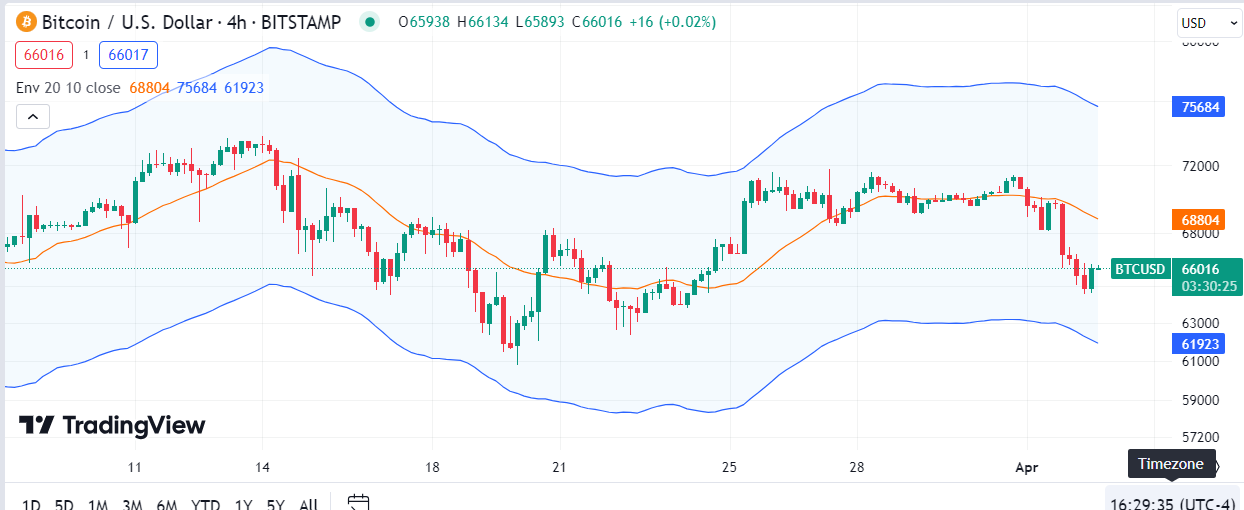Click the upper band 75684 price label

pos(1199,107)
